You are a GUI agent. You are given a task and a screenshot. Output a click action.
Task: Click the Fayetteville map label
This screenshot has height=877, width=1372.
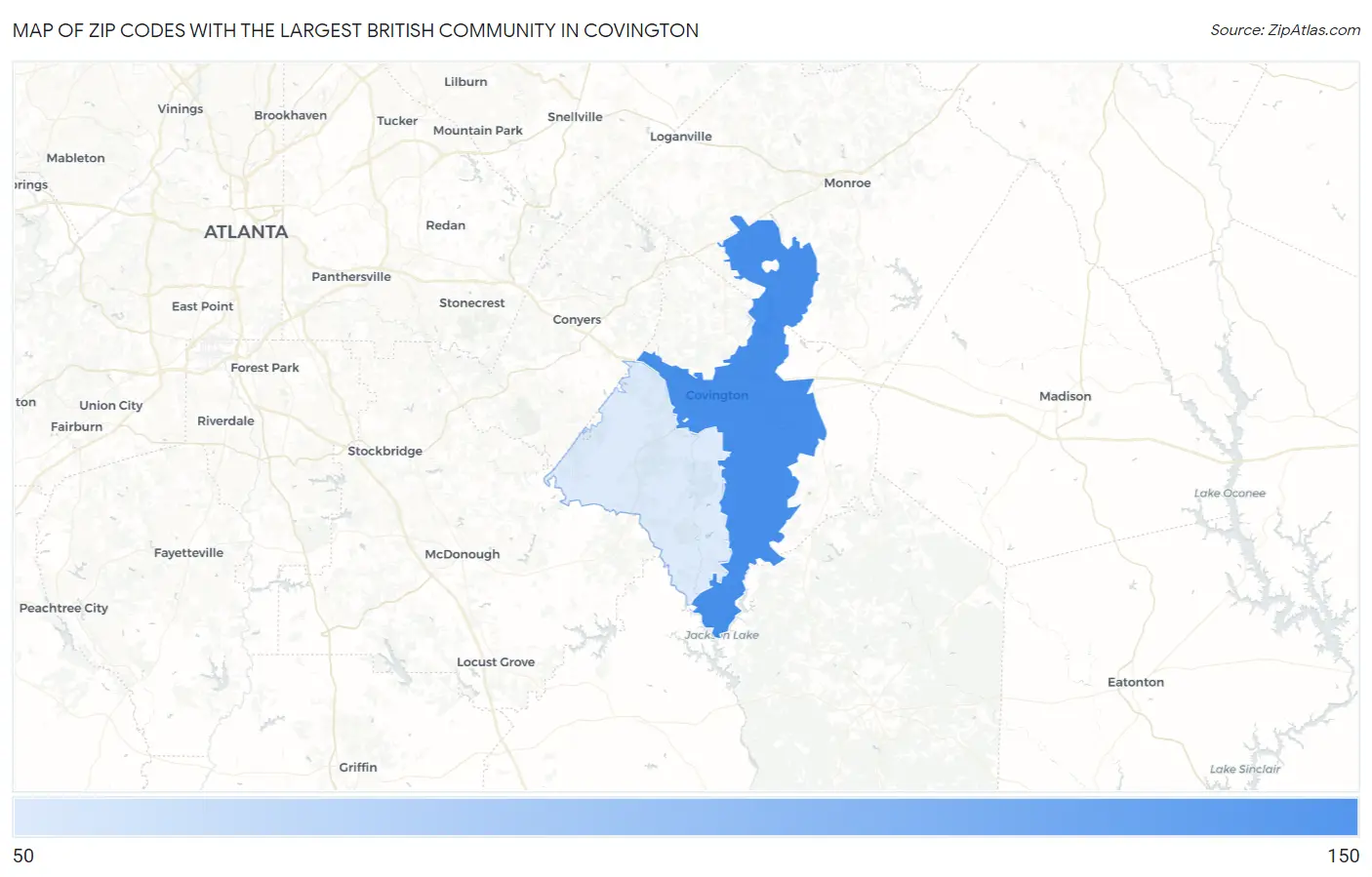coord(188,553)
